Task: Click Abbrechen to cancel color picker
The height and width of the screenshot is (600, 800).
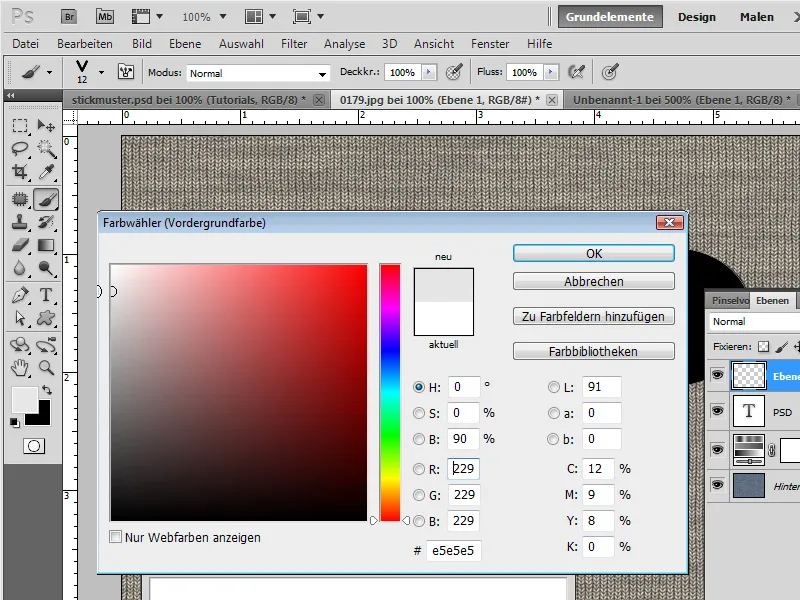Action: point(594,281)
